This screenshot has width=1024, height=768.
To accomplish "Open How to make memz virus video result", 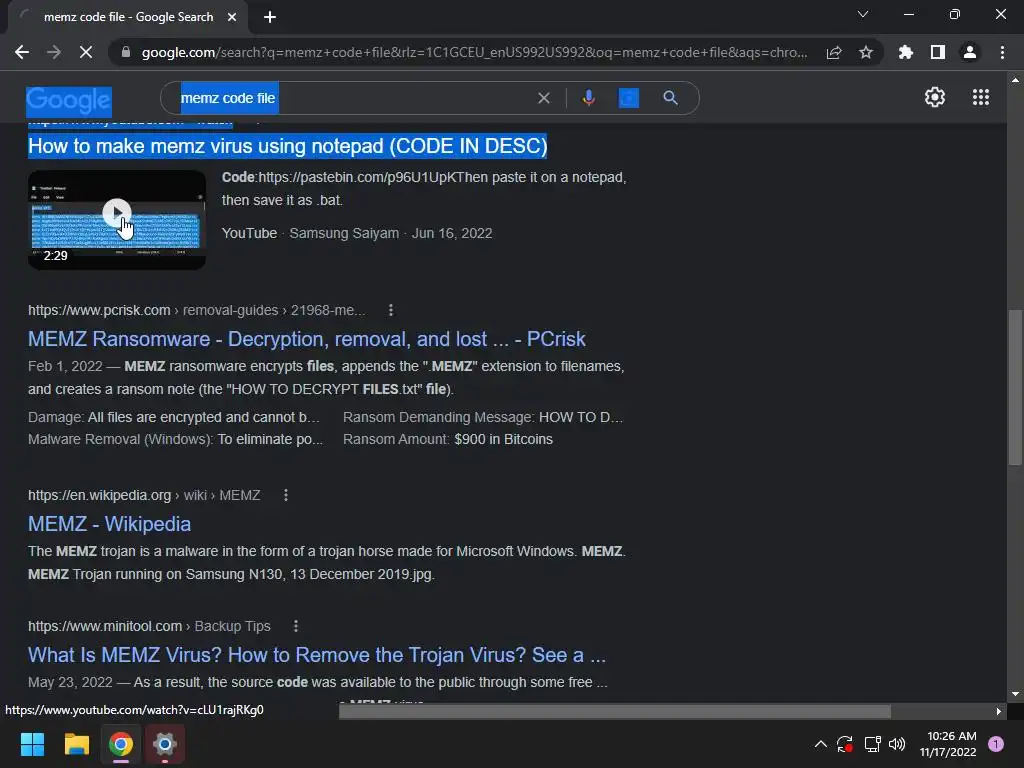I will 287,146.
